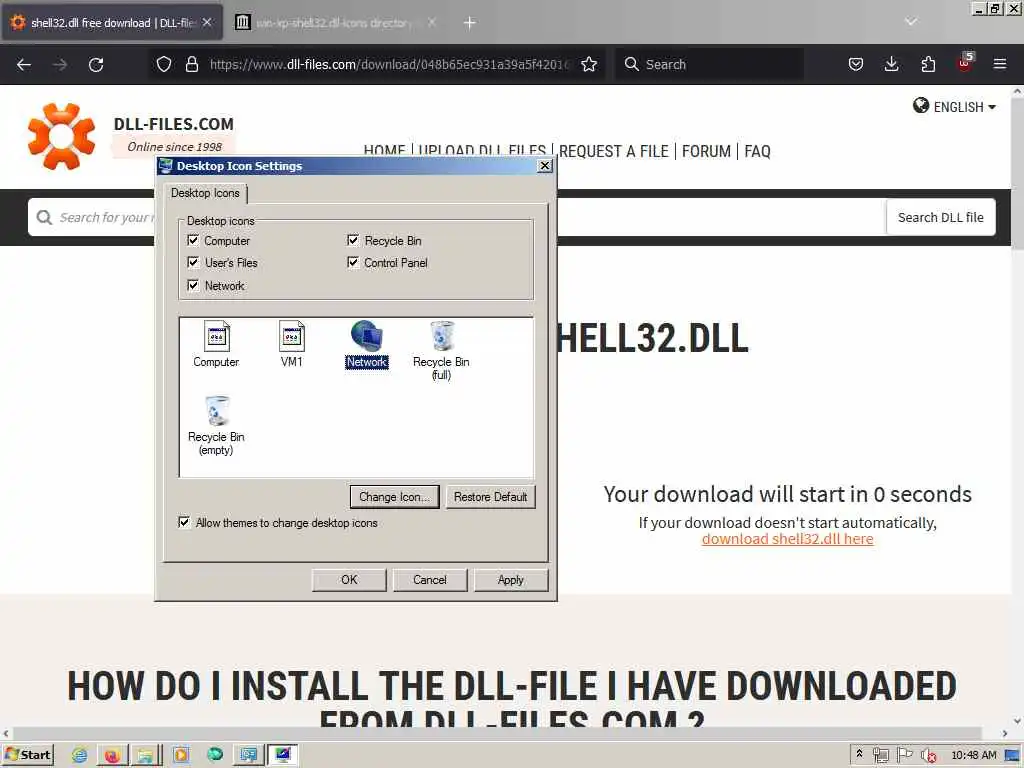
Task: Click the Restore Default button
Action: (x=490, y=497)
